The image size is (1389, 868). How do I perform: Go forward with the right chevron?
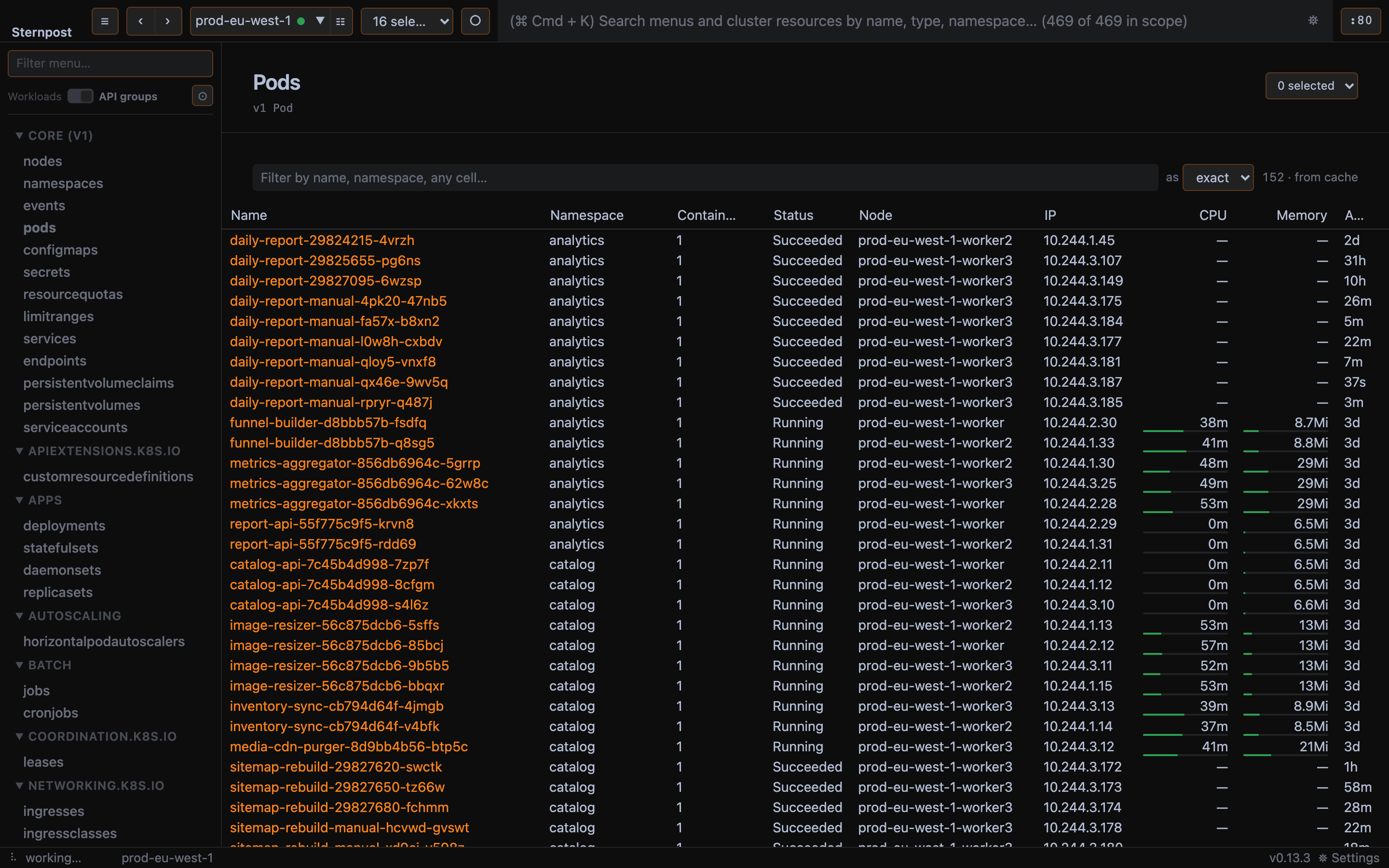click(168, 21)
